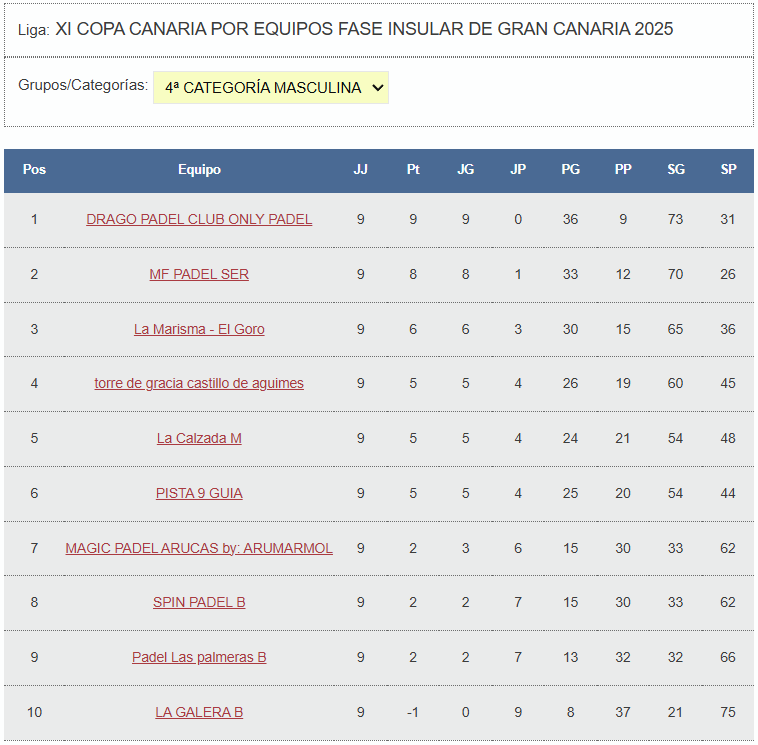
Task: Select the SPIN PADEL B team link
Action: (x=199, y=602)
